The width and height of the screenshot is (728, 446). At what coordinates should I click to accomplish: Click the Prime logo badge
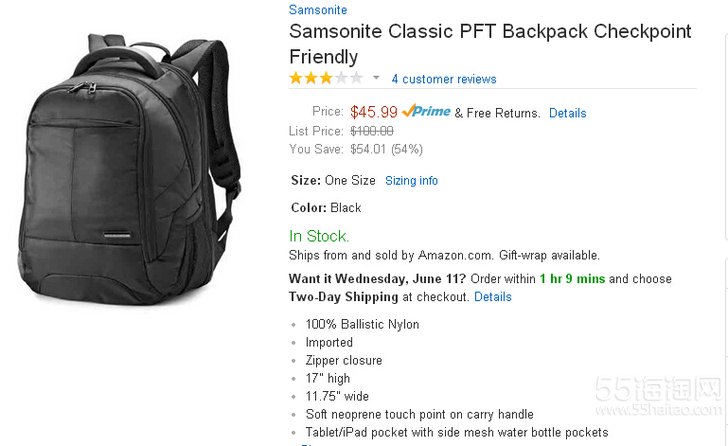[x=427, y=112]
